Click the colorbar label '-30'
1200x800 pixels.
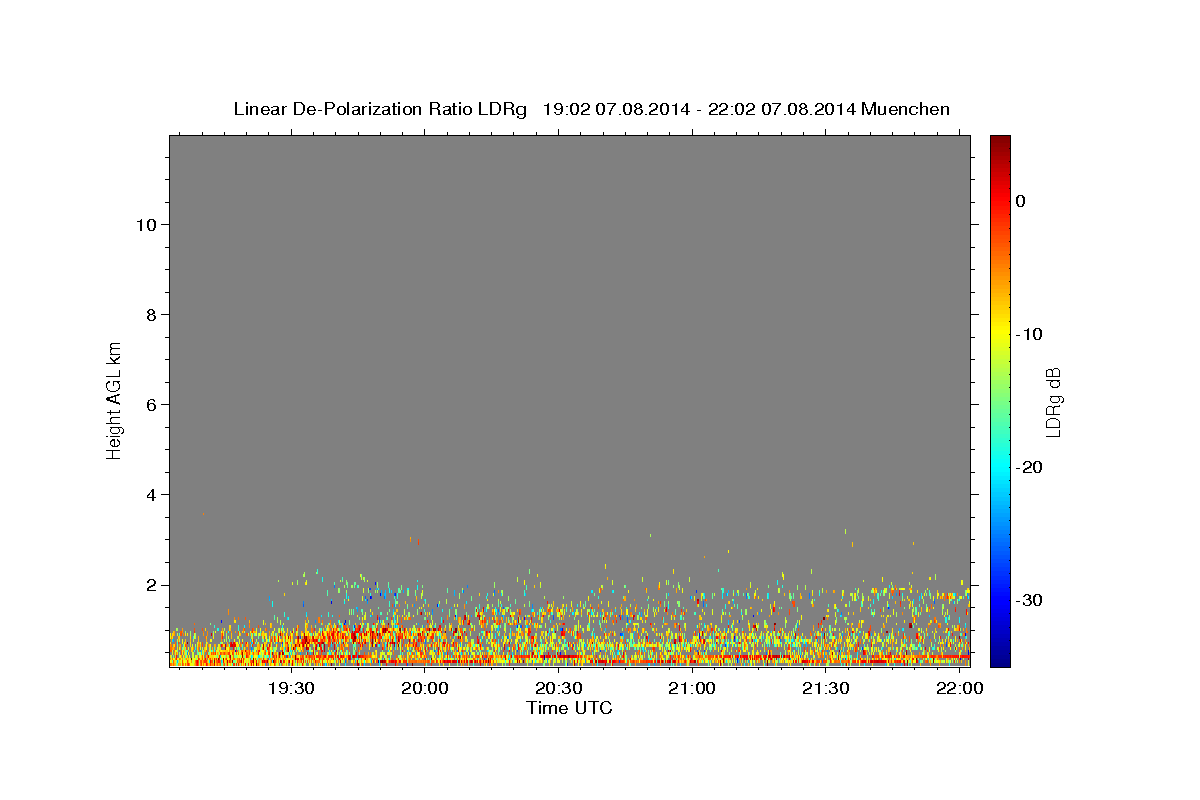click(x=1028, y=600)
